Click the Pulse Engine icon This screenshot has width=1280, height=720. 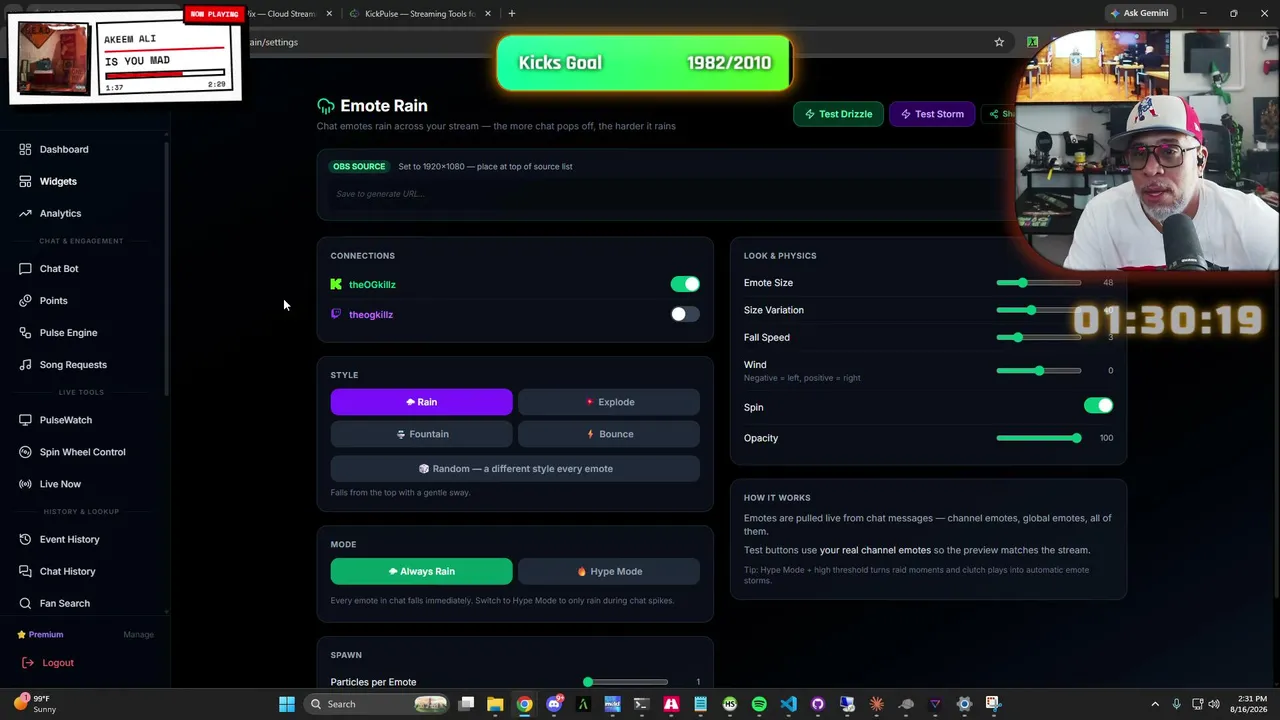[x=25, y=332]
